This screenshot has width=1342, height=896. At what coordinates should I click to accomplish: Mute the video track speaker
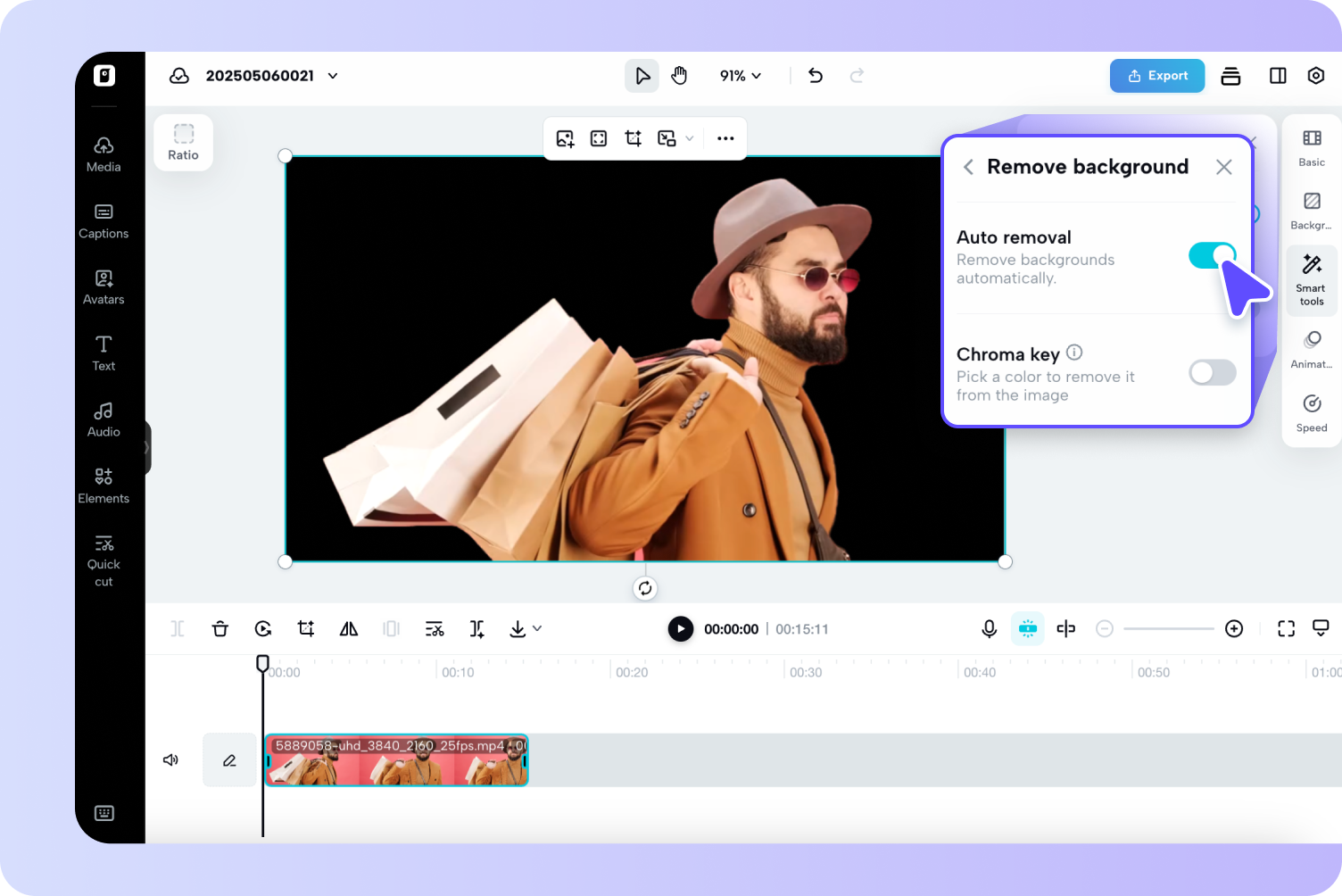point(170,760)
